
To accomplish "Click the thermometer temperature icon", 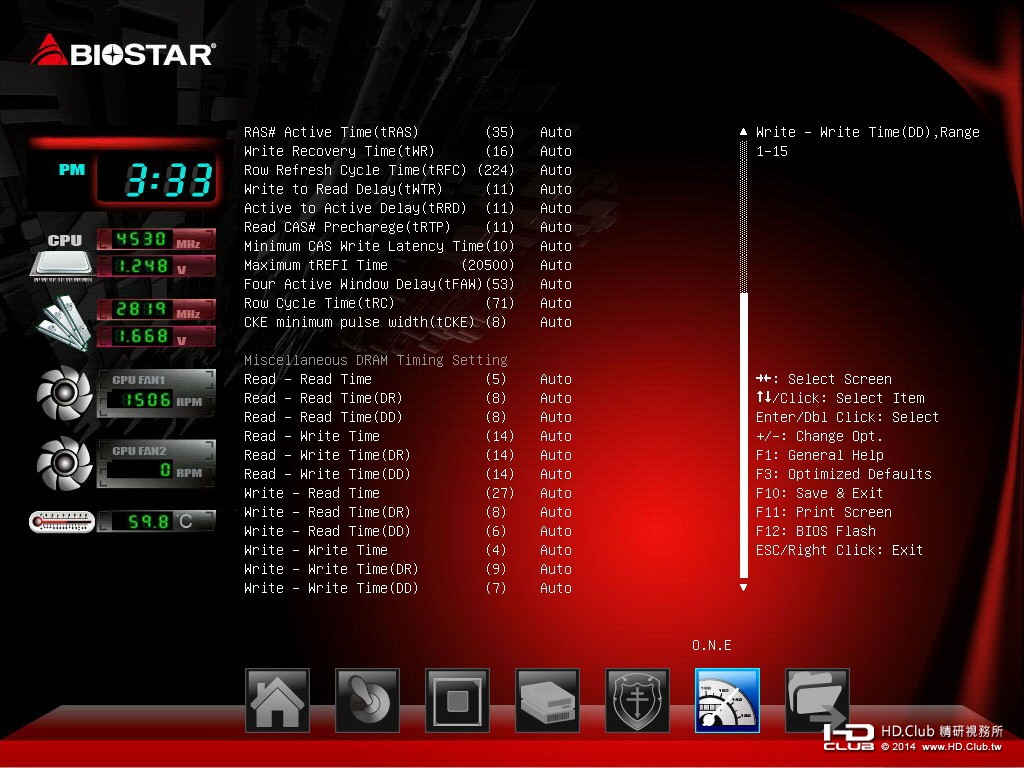I will point(62,522).
